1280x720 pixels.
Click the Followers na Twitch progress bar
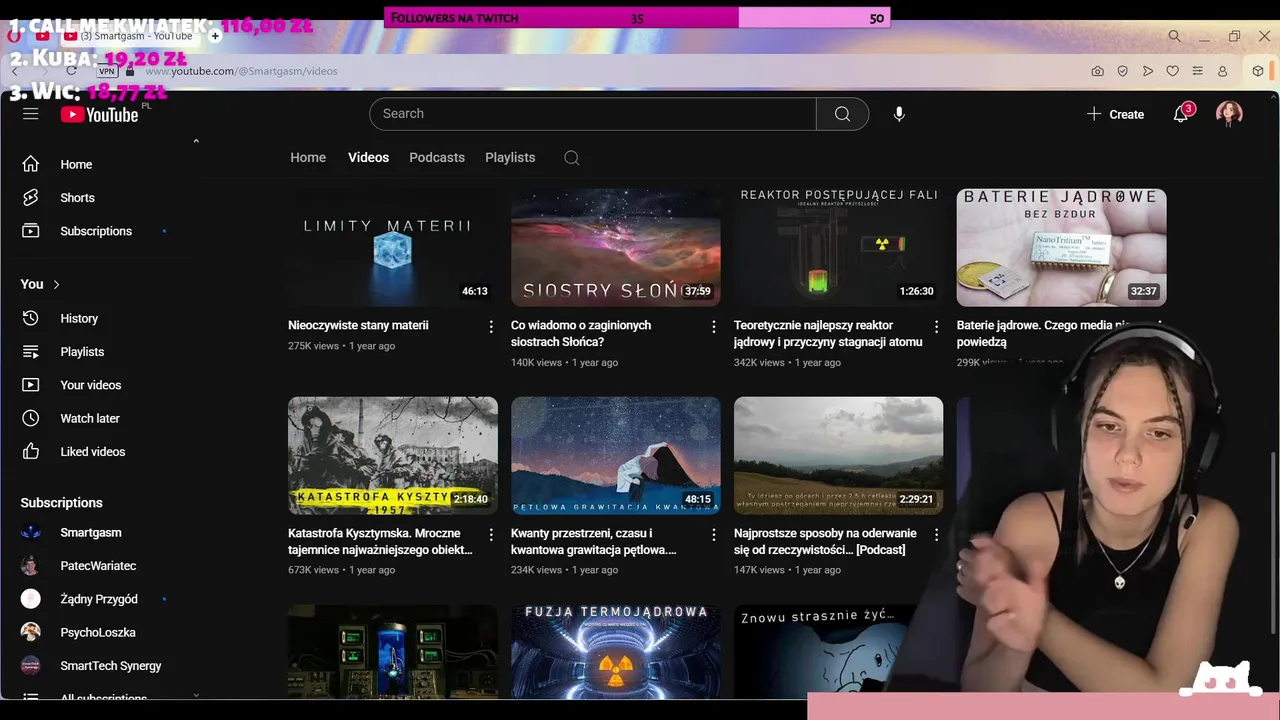point(637,18)
